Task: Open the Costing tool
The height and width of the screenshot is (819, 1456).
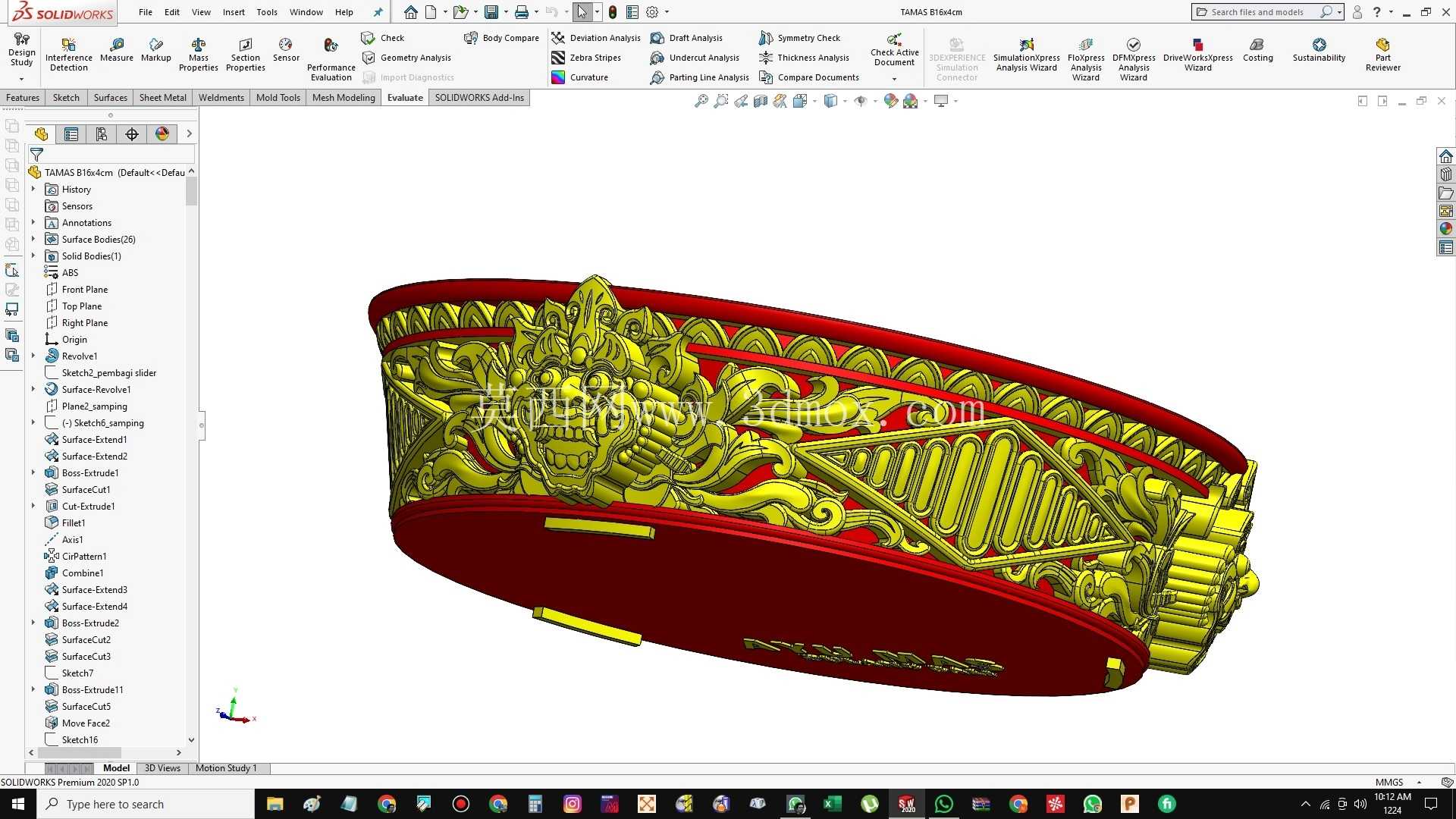Action: [x=1257, y=51]
